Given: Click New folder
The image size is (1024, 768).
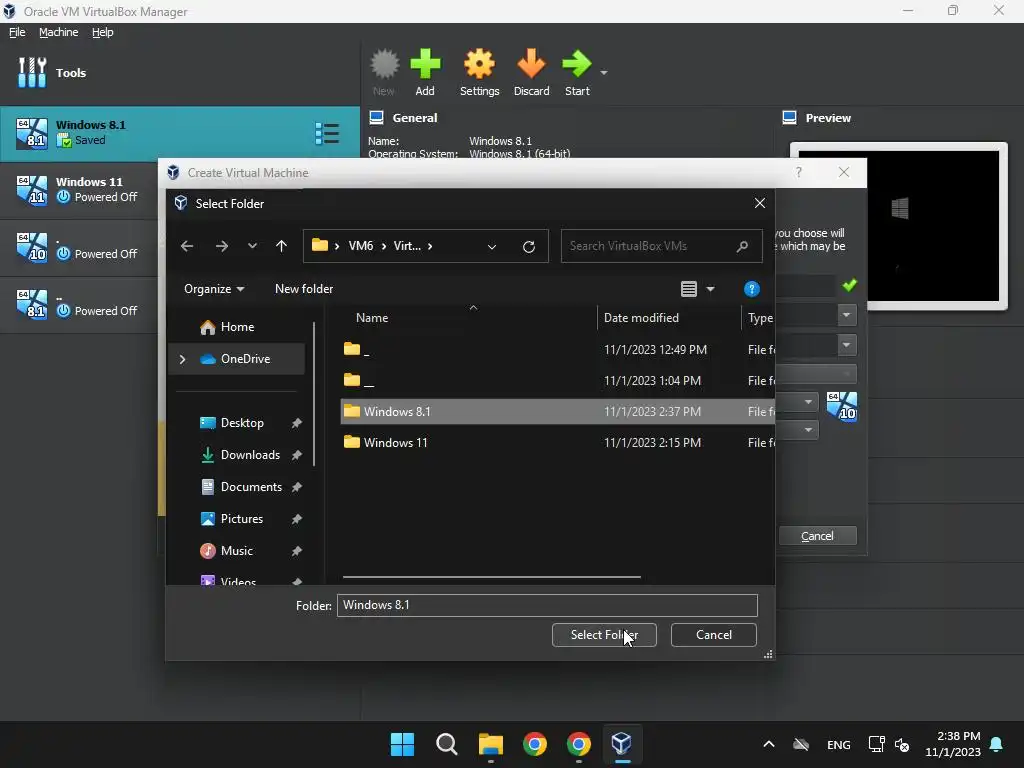Looking at the screenshot, I should 304,289.
